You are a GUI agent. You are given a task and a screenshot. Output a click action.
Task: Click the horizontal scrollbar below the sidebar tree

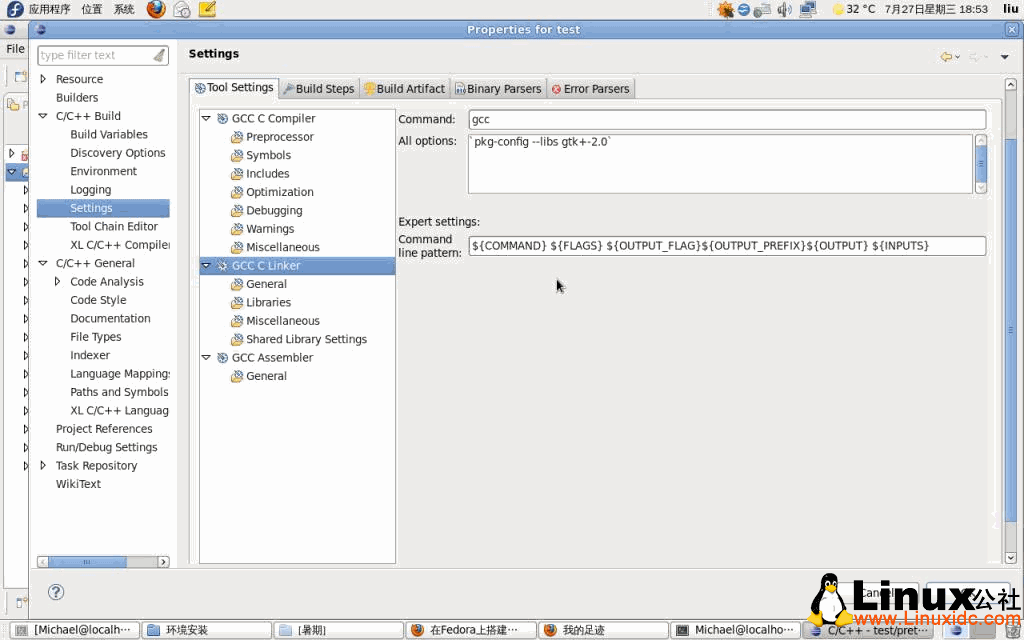(100, 561)
